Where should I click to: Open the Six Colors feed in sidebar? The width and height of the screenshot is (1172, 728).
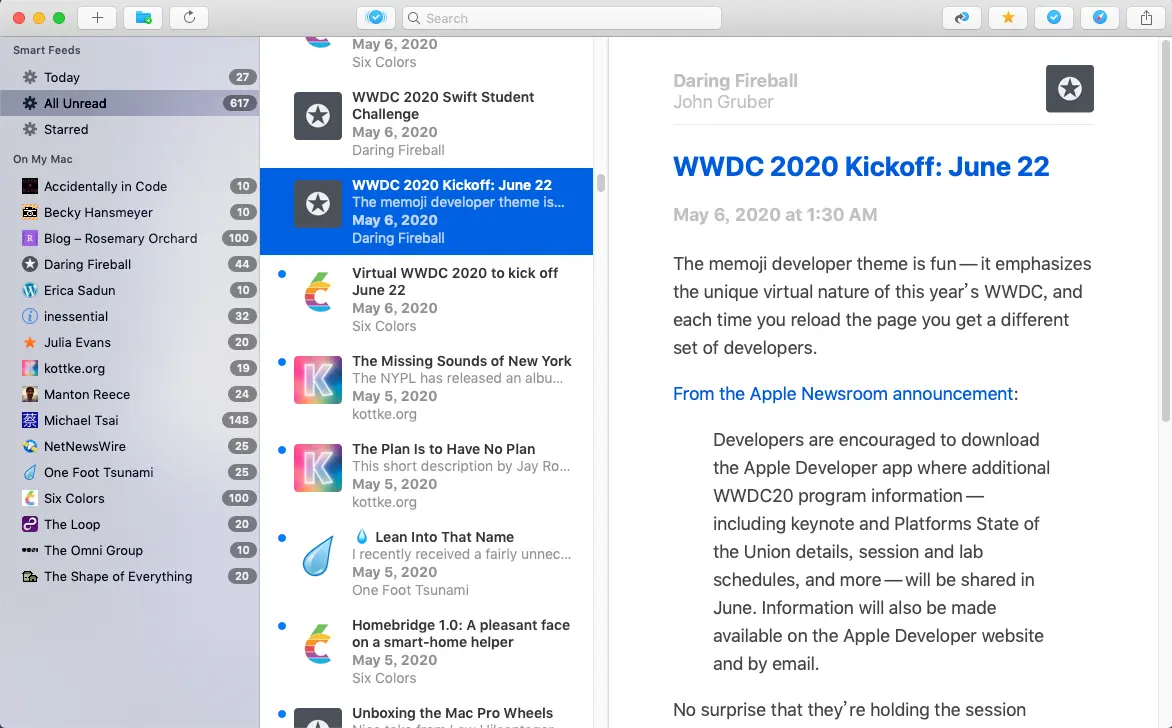pyautogui.click(x=130, y=499)
